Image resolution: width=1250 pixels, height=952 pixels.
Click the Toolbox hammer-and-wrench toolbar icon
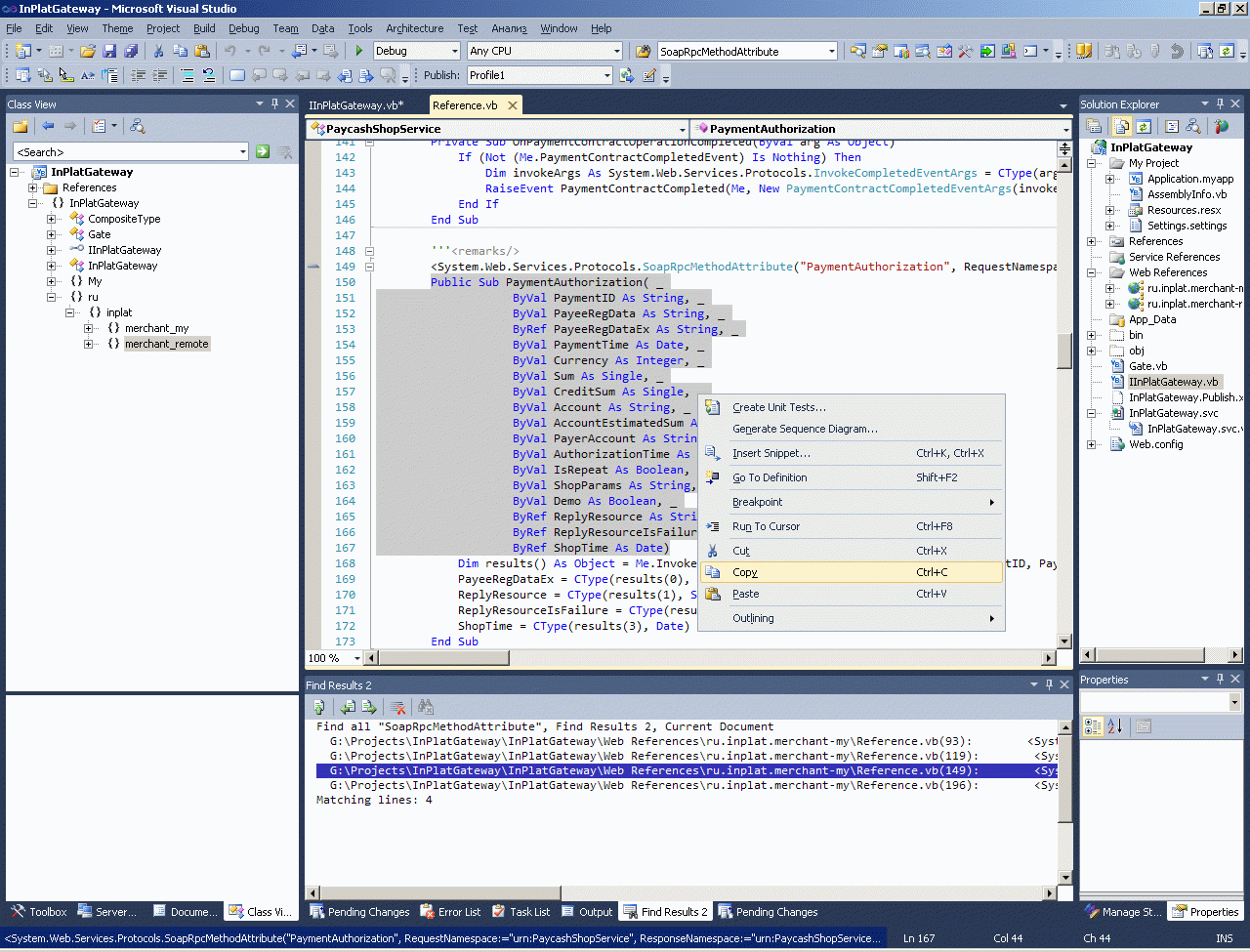click(965, 51)
